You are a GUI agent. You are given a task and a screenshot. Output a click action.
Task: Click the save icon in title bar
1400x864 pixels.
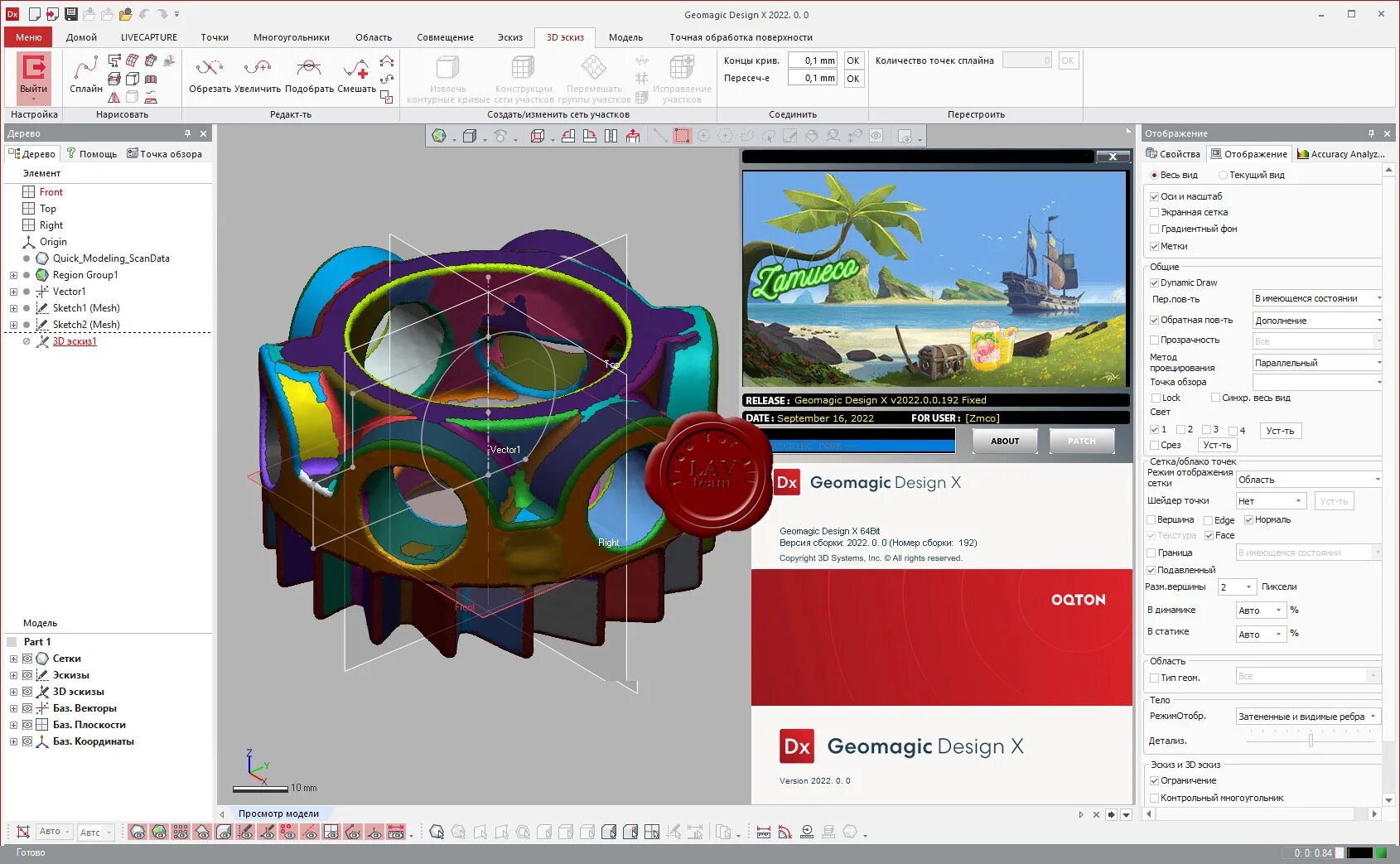[70, 14]
